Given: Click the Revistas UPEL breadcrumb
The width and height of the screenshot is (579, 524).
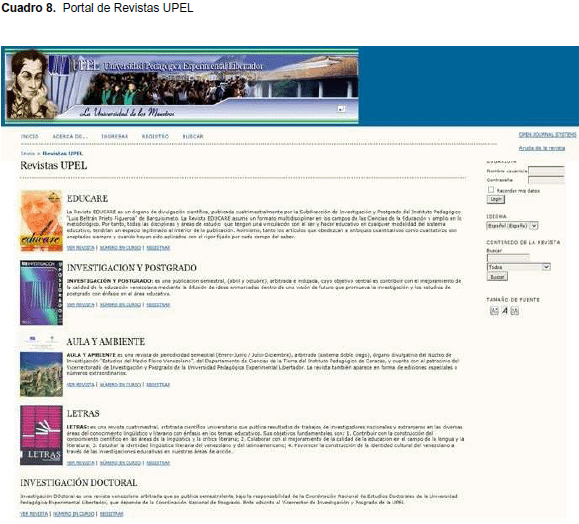Looking at the screenshot, I should tap(62, 153).
